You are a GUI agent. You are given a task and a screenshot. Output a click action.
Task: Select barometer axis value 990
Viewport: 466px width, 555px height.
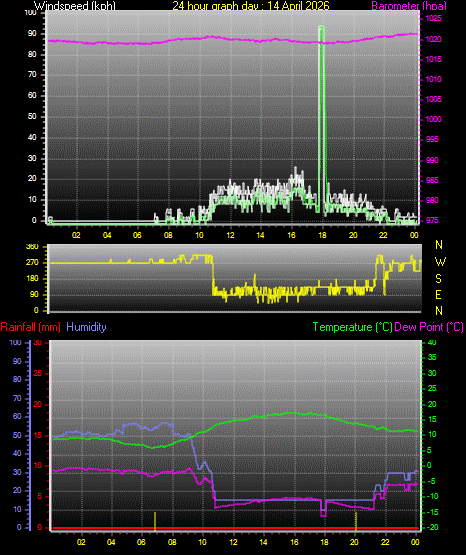432,160
